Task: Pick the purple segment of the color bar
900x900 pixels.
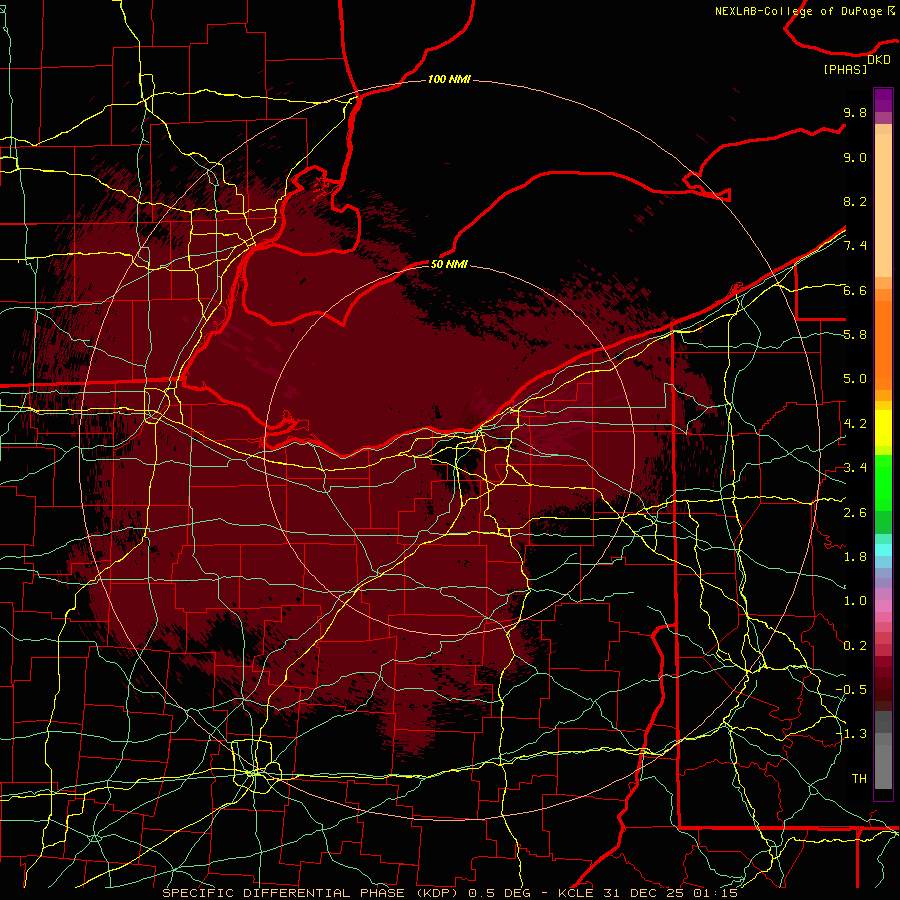Action: (883, 100)
